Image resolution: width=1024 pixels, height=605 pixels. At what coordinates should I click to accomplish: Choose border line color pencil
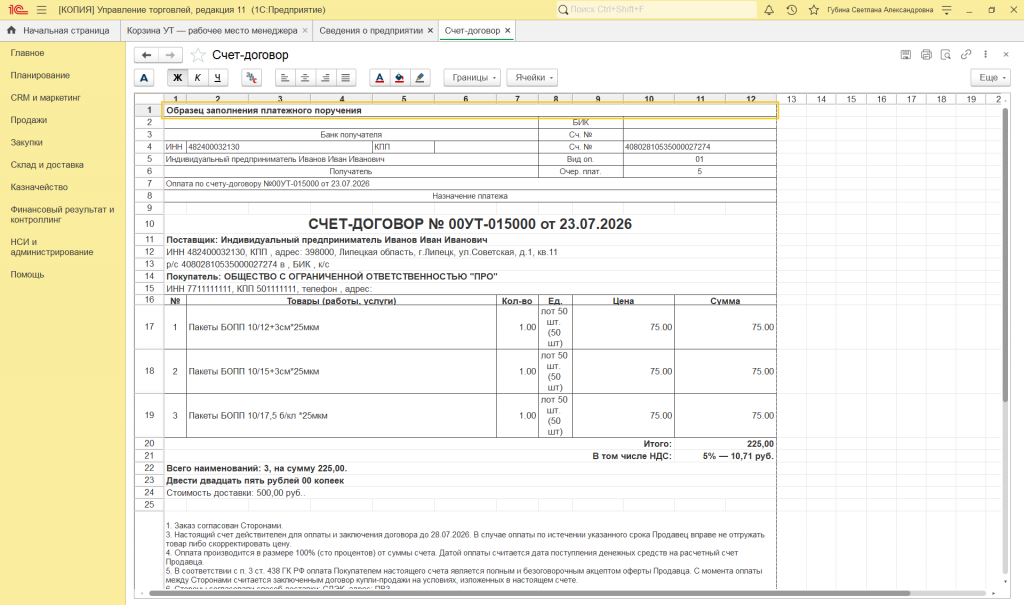(x=420, y=78)
